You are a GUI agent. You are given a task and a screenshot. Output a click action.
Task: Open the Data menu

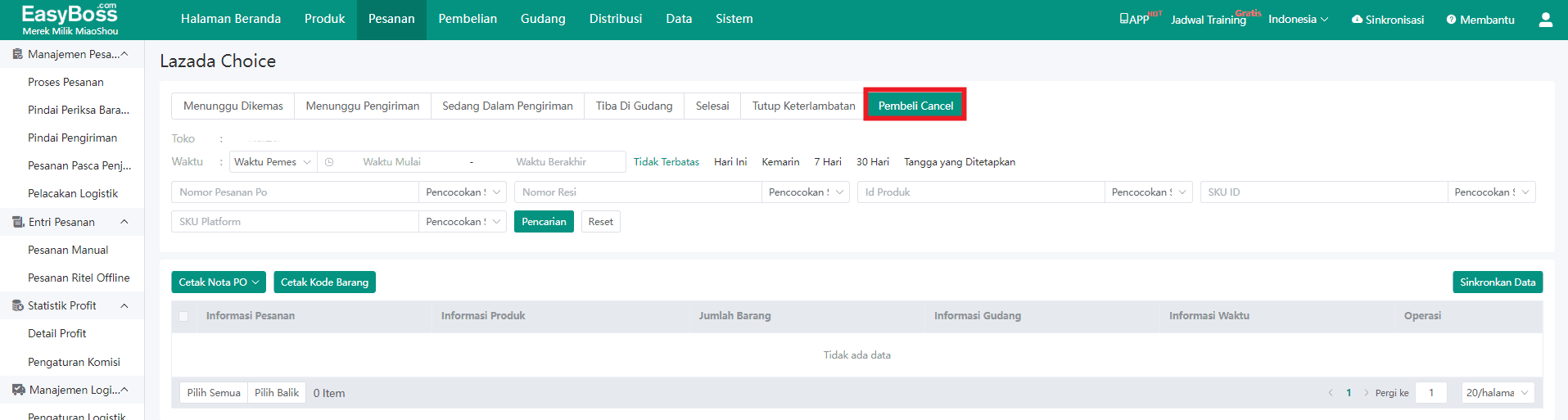tap(679, 19)
